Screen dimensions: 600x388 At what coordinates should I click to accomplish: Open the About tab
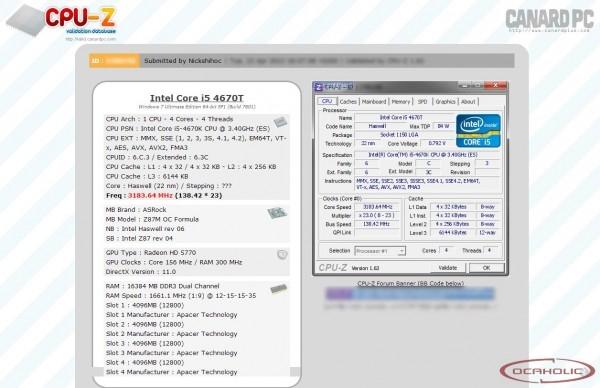(468, 102)
